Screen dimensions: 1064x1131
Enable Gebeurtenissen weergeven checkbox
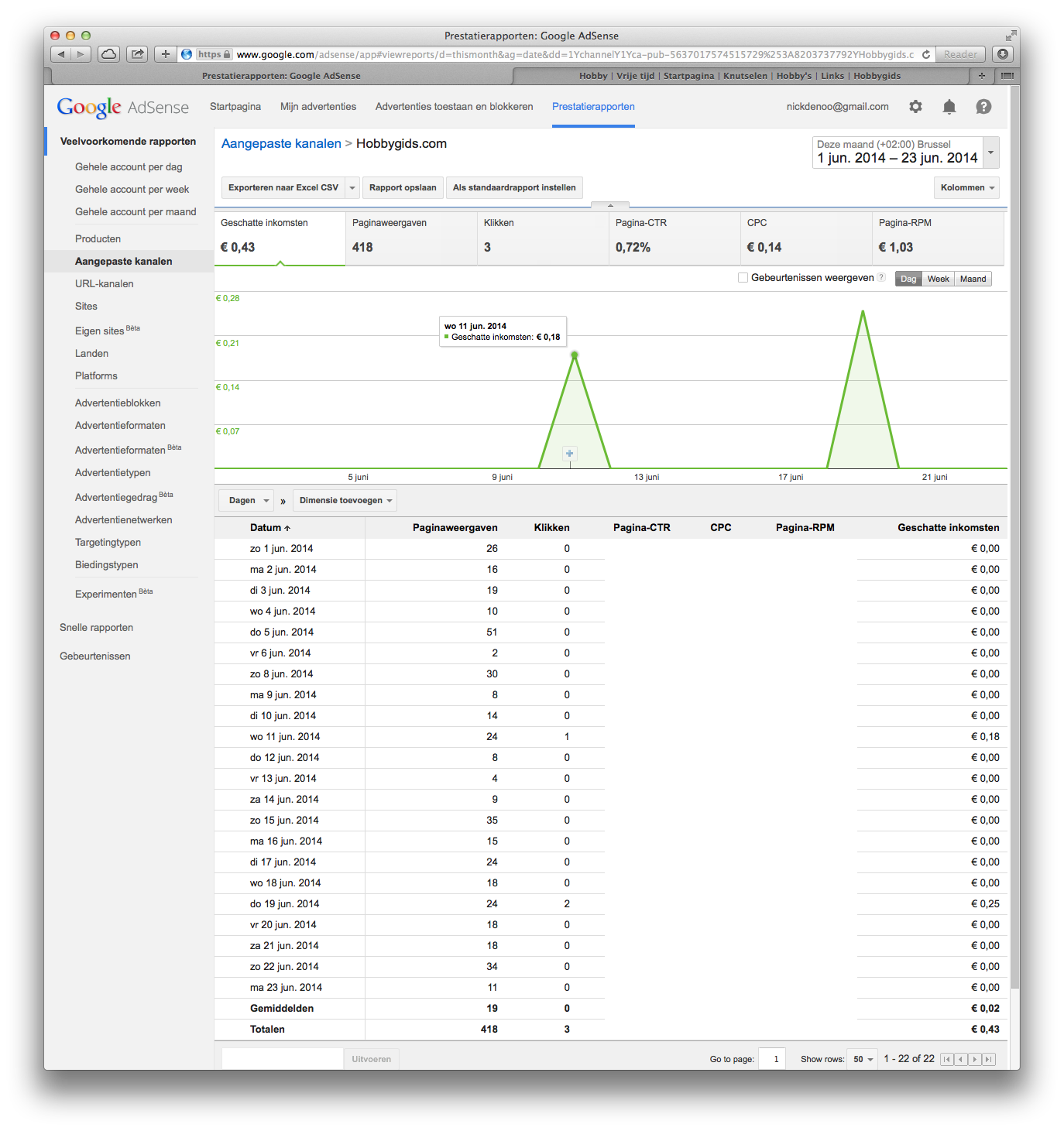(x=743, y=278)
